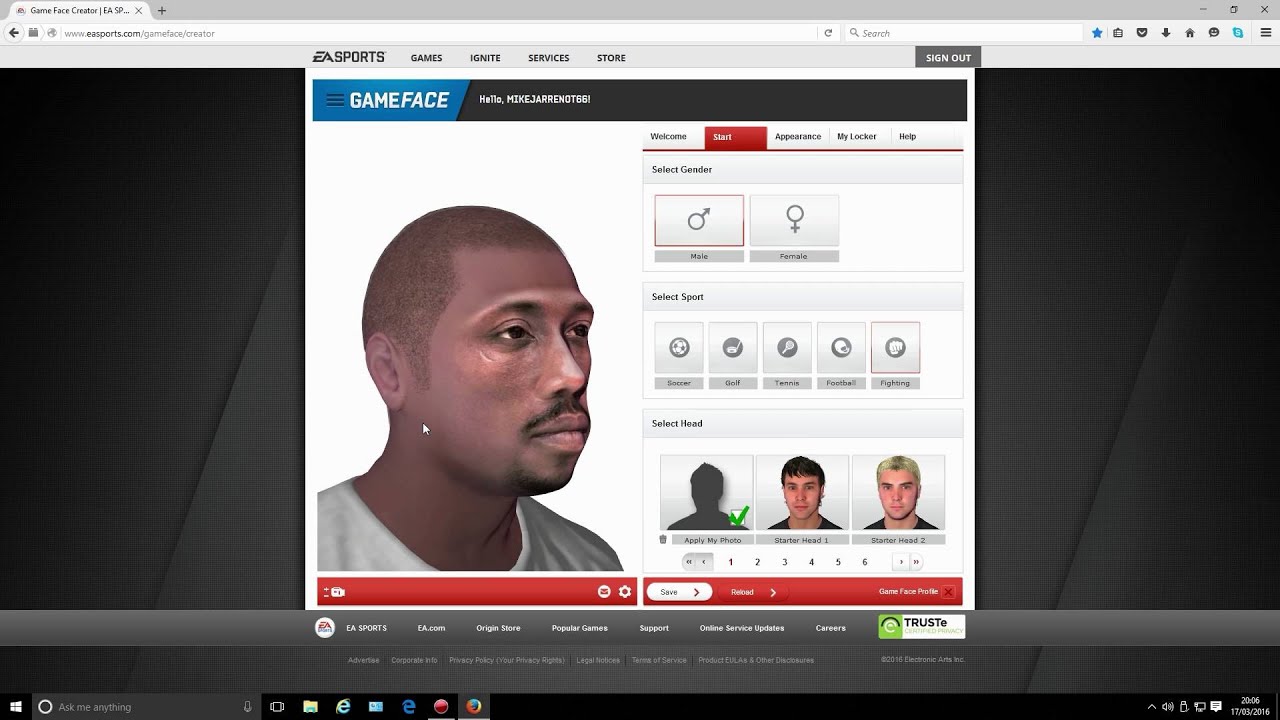Close the Game Face Profile with the X
This screenshot has height=720, width=1280.
click(948, 592)
